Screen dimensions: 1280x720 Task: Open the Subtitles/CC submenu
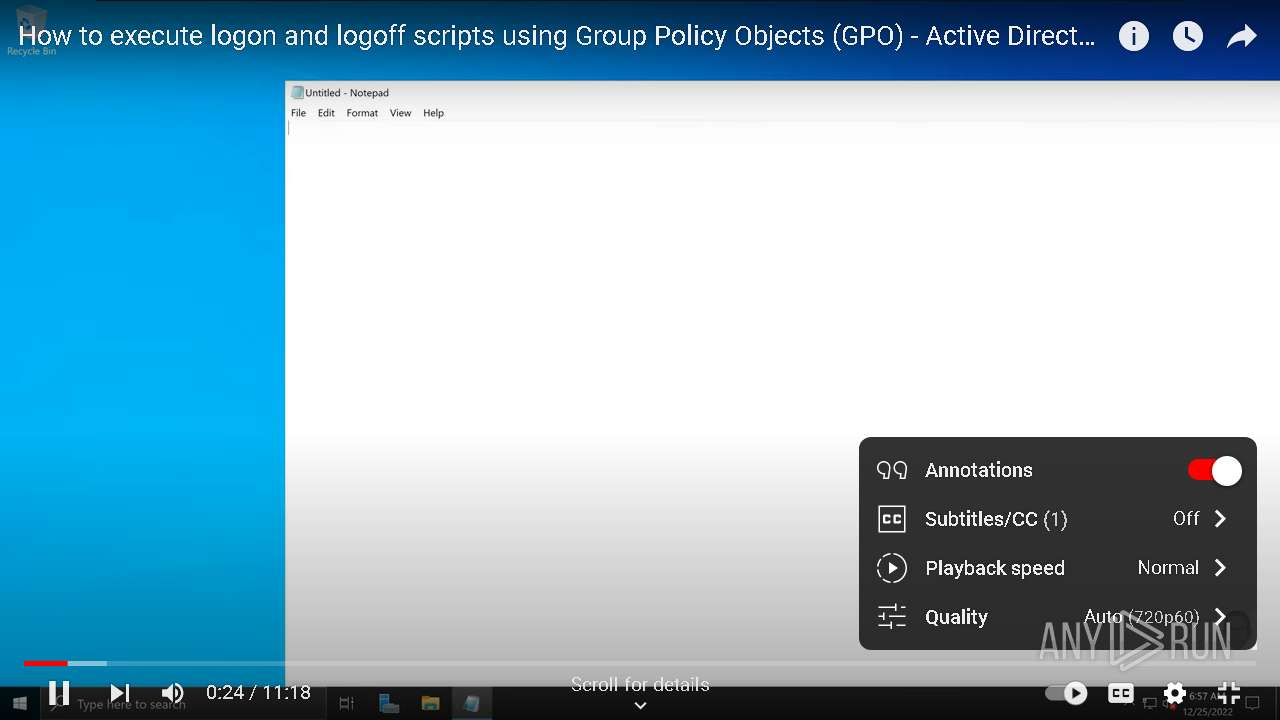point(1058,519)
